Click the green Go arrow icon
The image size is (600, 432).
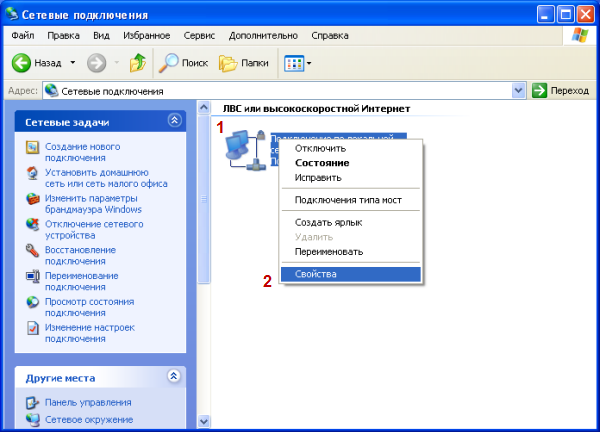pos(539,91)
